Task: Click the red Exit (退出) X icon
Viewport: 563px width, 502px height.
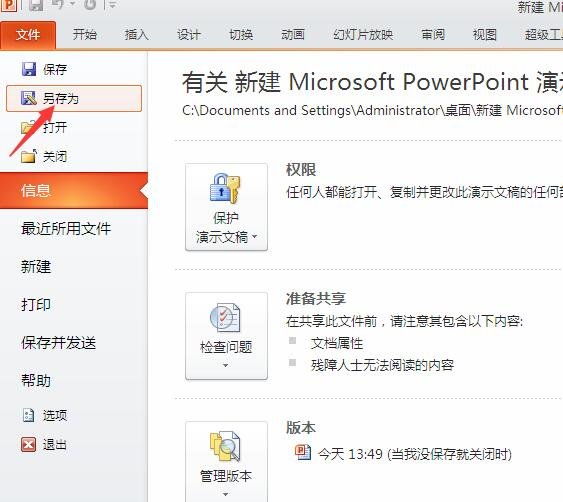Action: click(x=28, y=445)
